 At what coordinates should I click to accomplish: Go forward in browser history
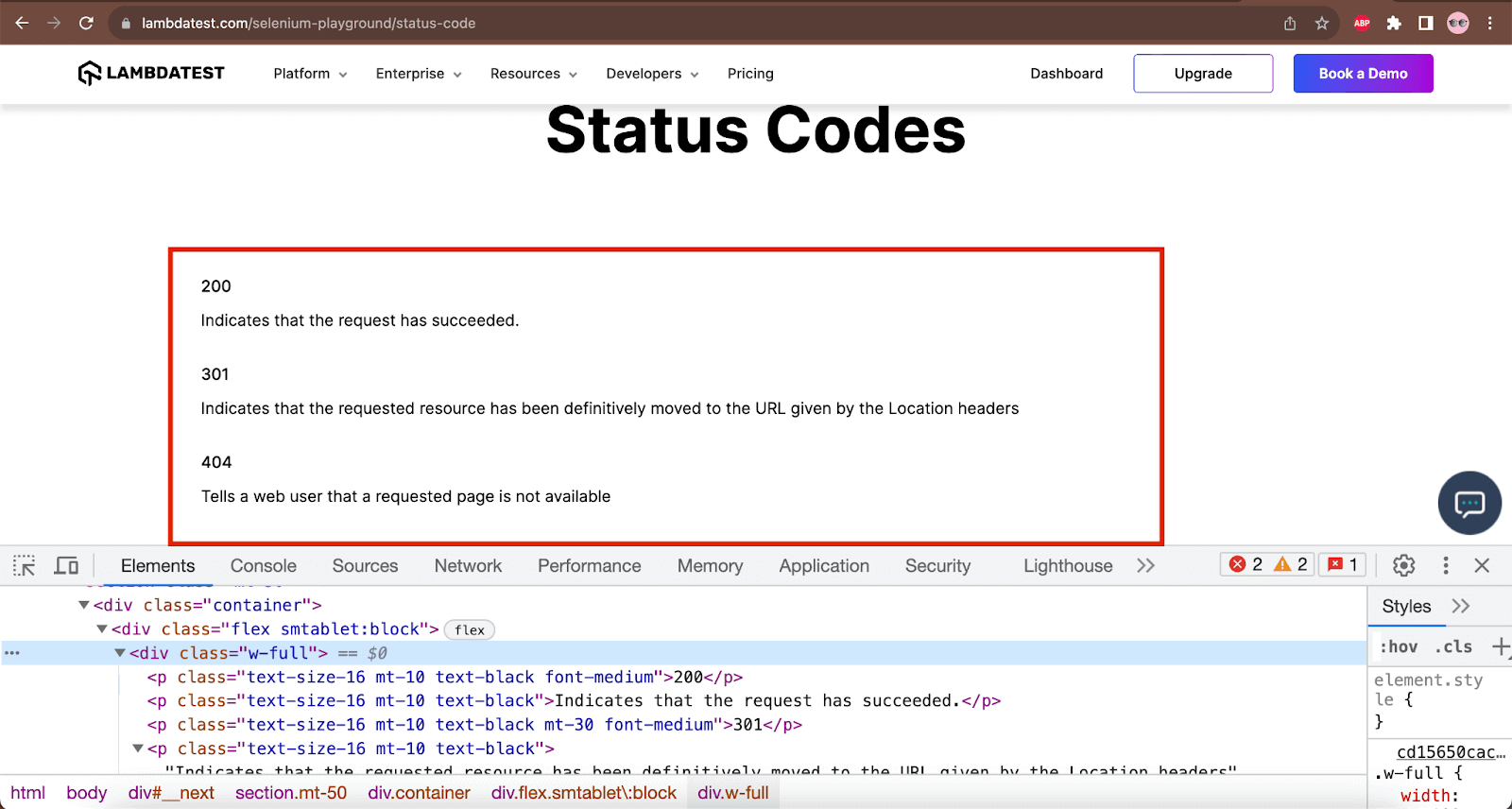pyautogui.click(x=54, y=23)
